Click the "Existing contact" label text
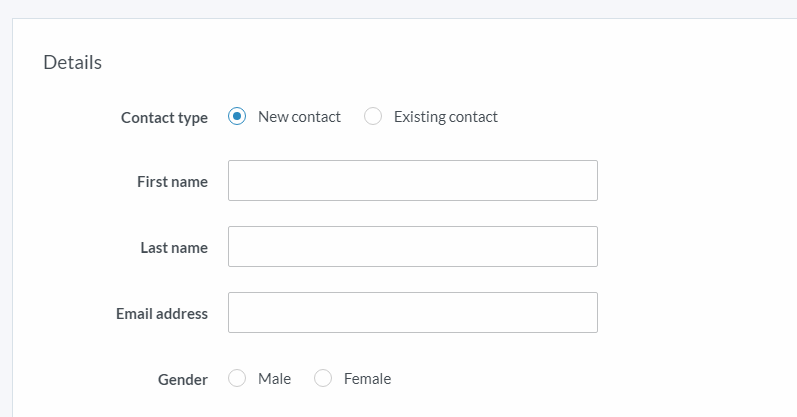The width and height of the screenshot is (797, 417). coord(445,117)
